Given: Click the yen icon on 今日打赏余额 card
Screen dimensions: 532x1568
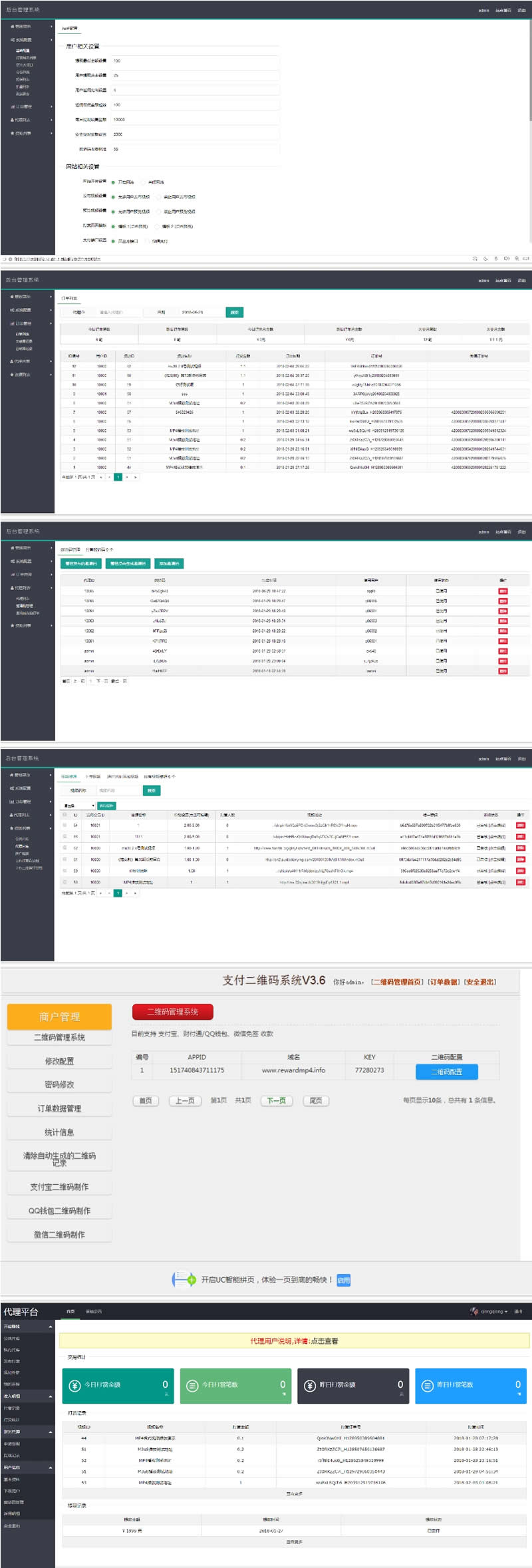Looking at the screenshot, I should [x=75, y=1385].
